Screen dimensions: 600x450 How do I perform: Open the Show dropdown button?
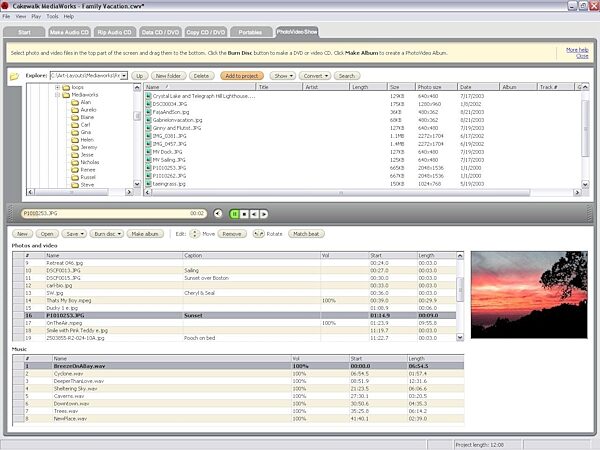pyautogui.click(x=283, y=76)
